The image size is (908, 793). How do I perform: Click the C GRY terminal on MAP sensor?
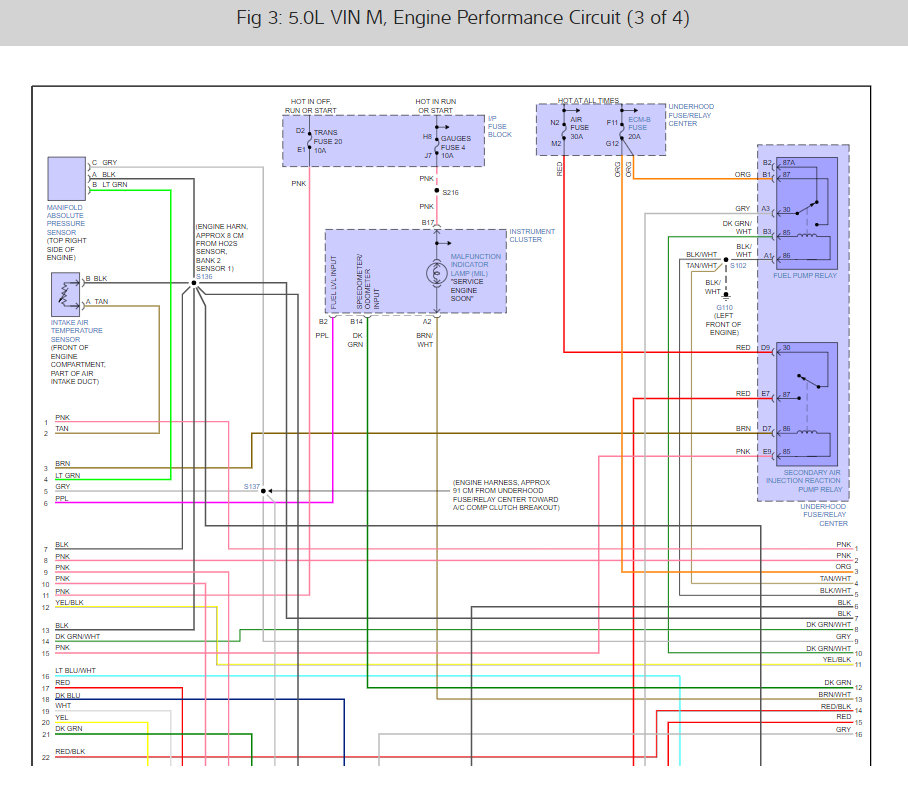click(104, 163)
